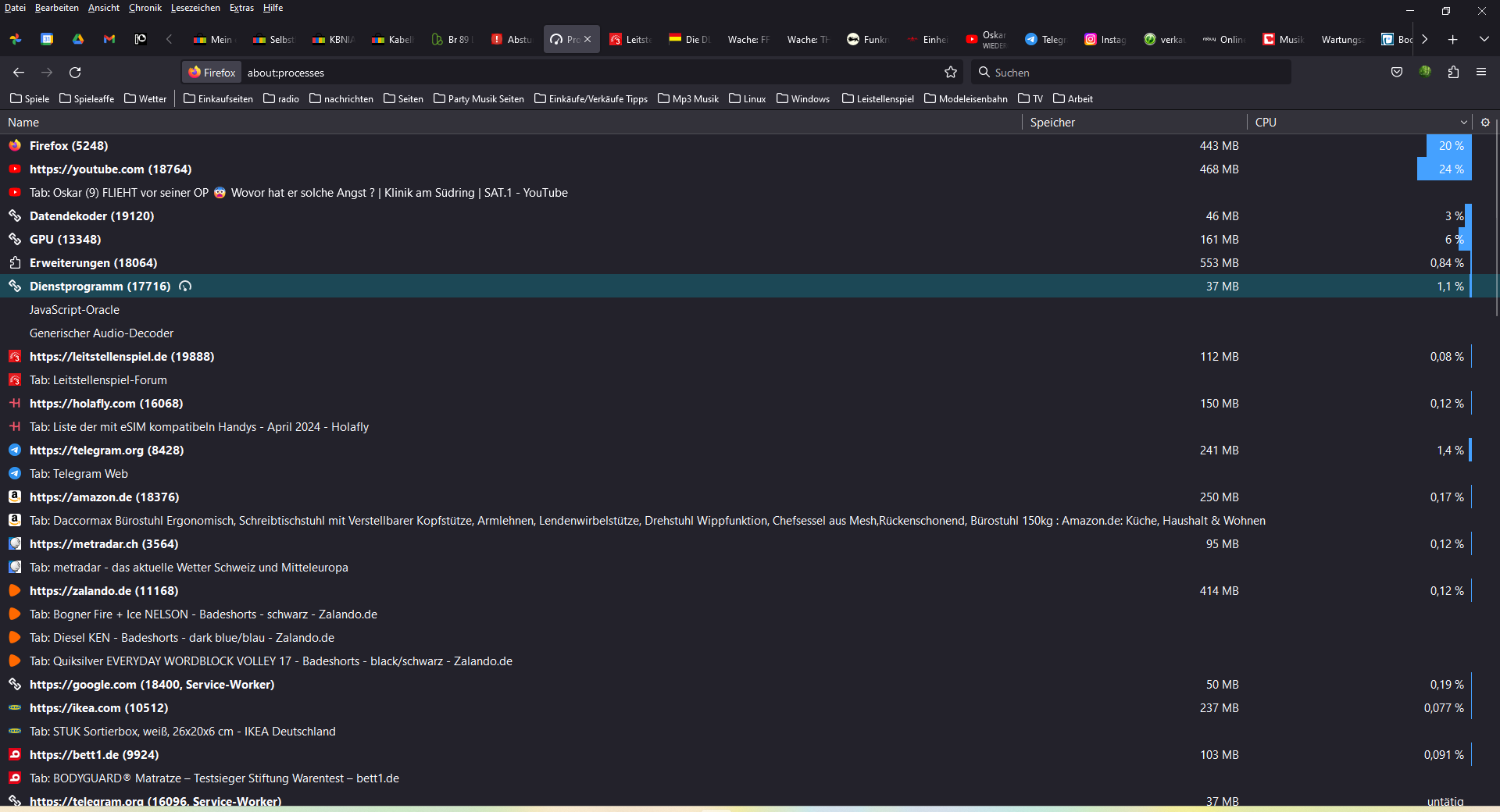Click the Tab: Telegram Web entry

[79, 474]
